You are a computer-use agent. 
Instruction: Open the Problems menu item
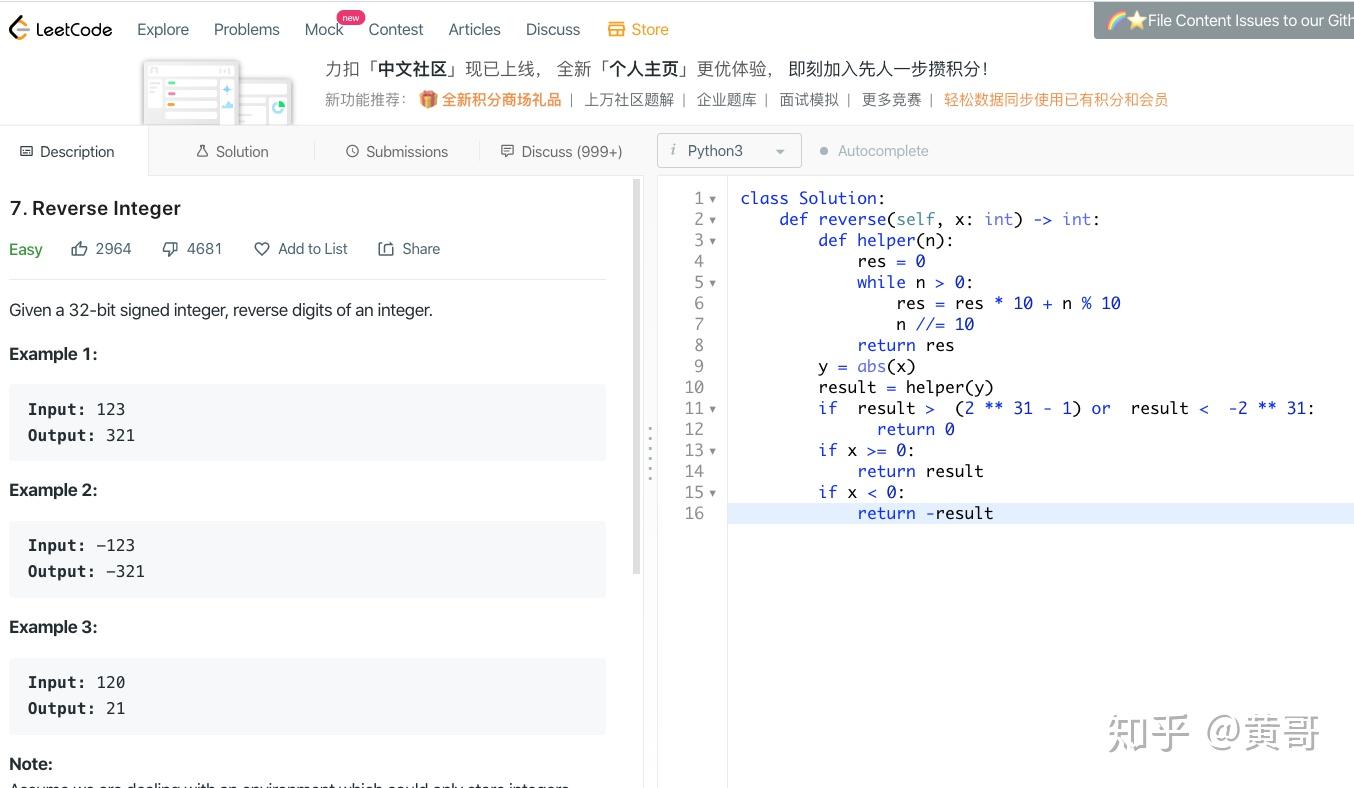pos(246,29)
